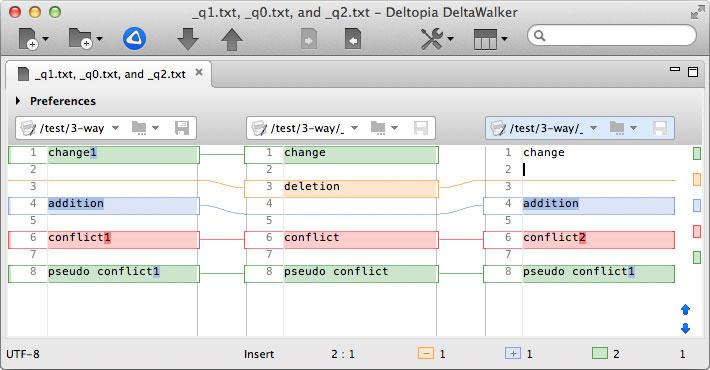710x370 pixels.
Task: Click the lower green overview marker
Action: click(697, 257)
